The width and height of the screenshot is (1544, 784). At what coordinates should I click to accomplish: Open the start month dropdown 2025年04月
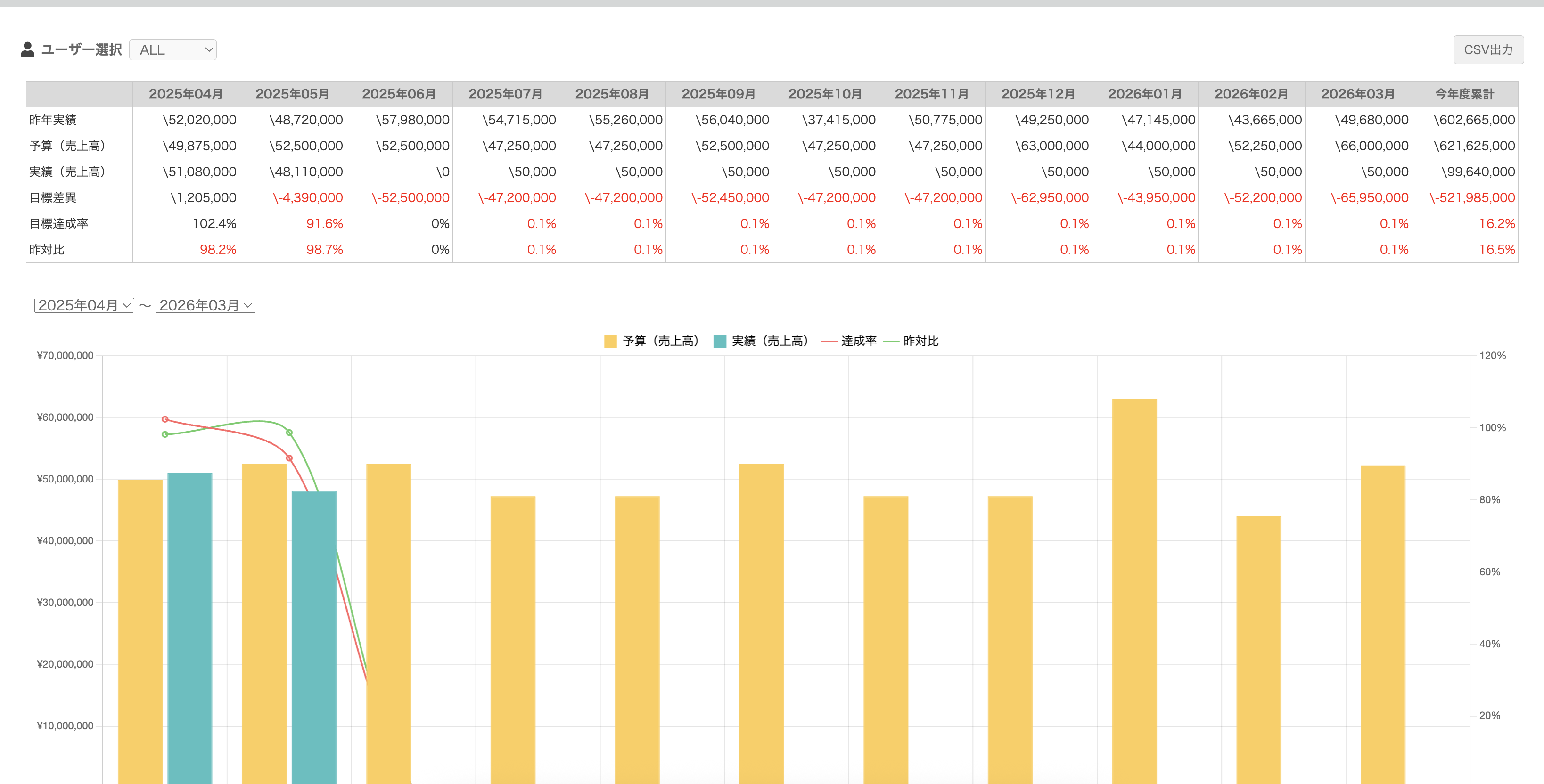[84, 305]
